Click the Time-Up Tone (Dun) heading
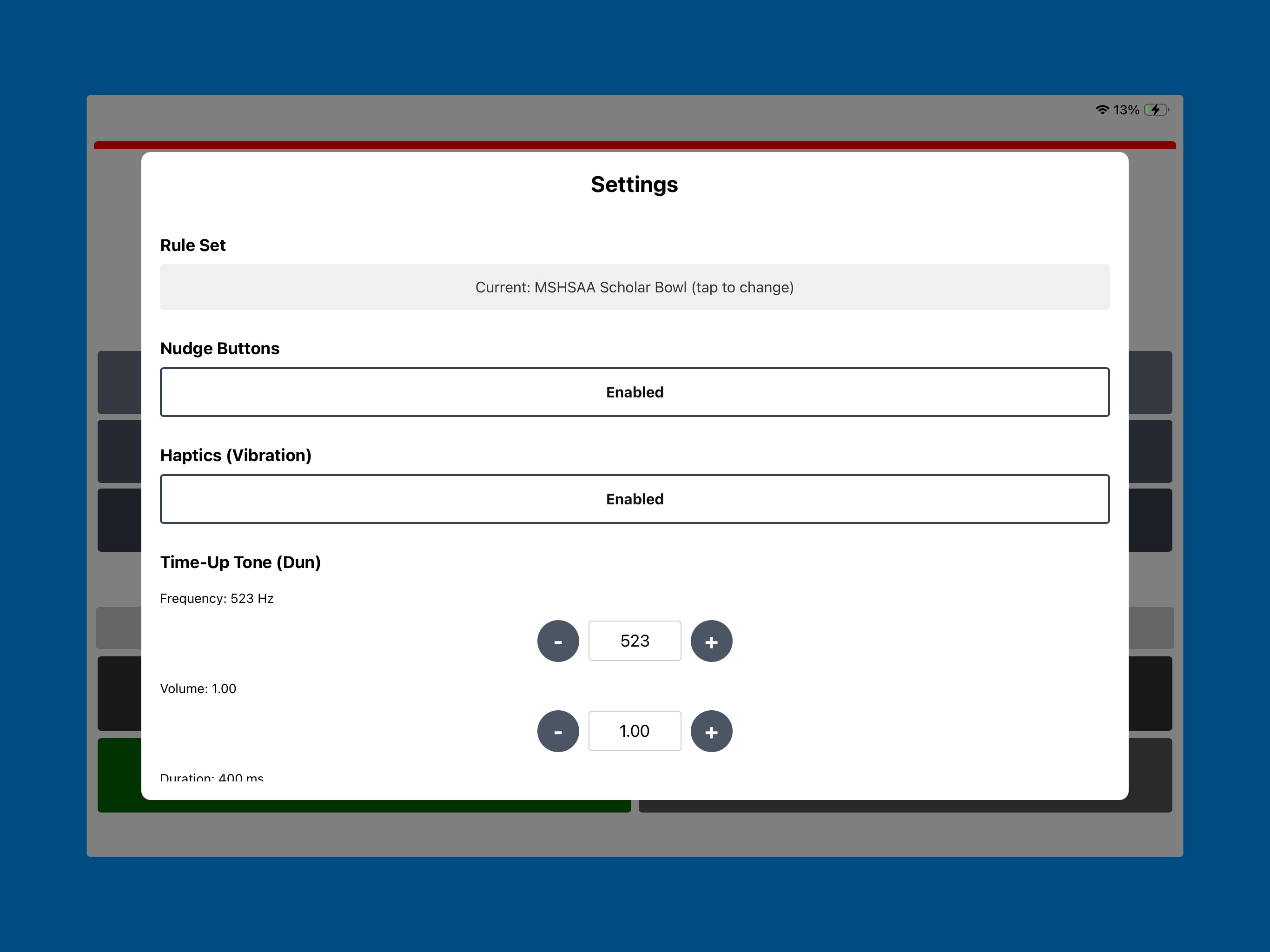The width and height of the screenshot is (1270, 952). [x=240, y=562]
